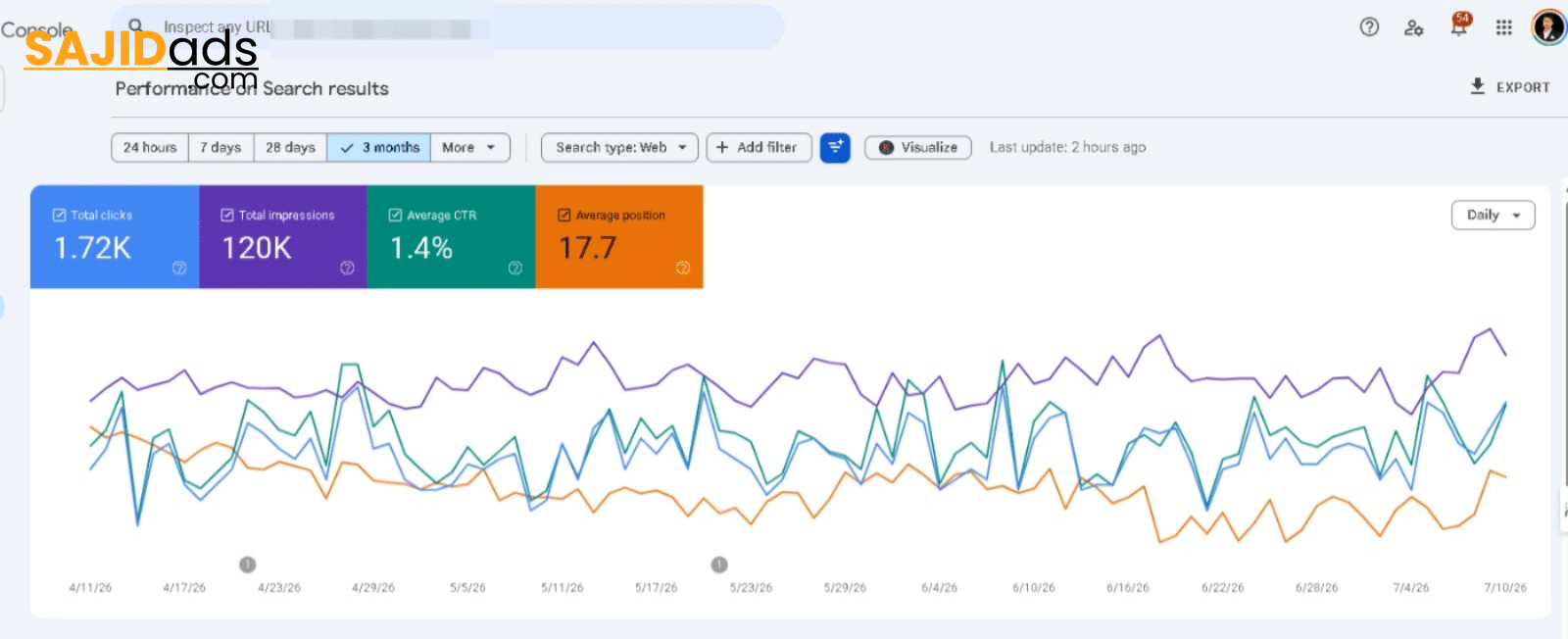
Task: Select the 3 months date range
Action: click(379, 147)
